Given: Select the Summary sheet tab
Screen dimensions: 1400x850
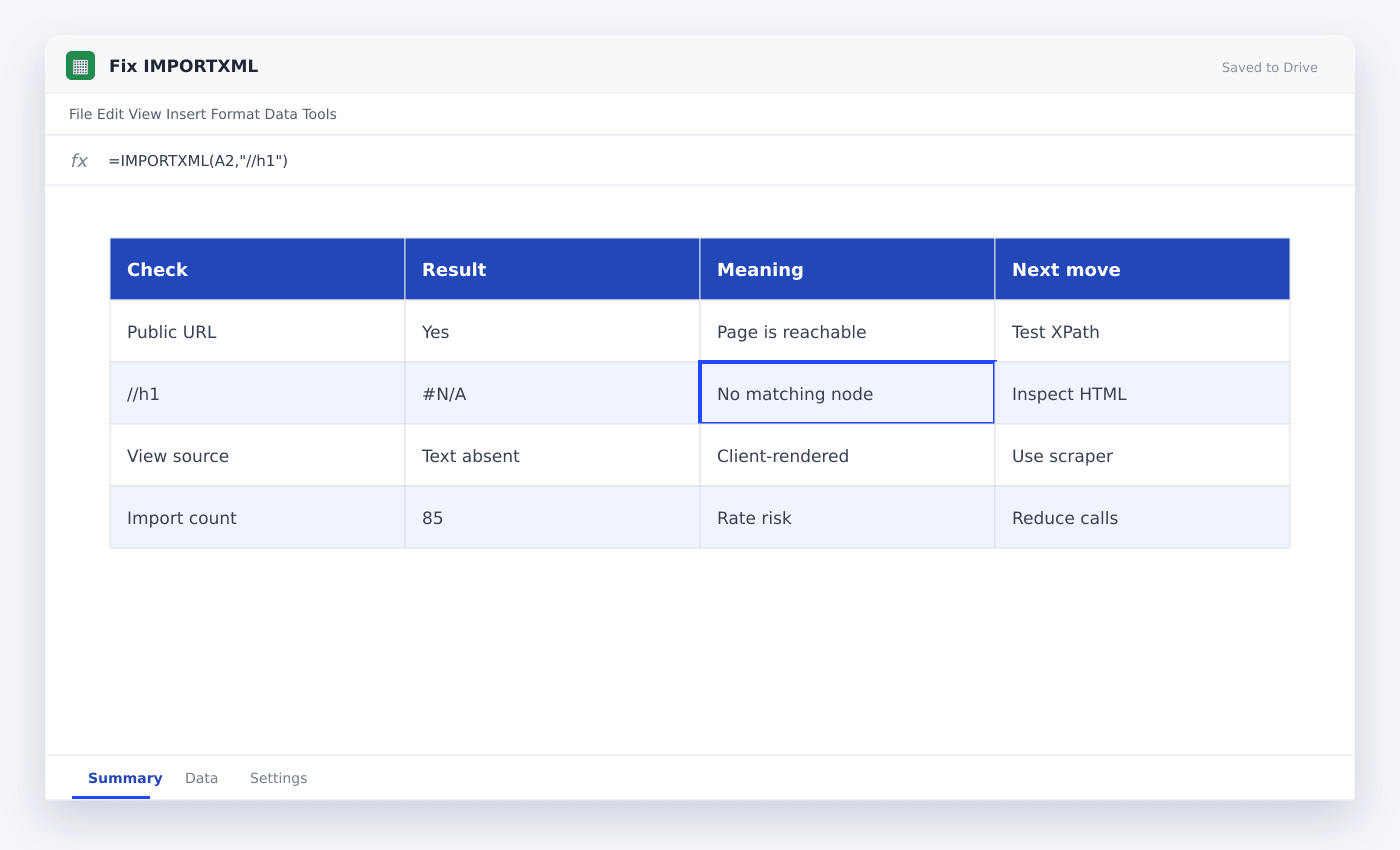Looking at the screenshot, I should tap(125, 778).
